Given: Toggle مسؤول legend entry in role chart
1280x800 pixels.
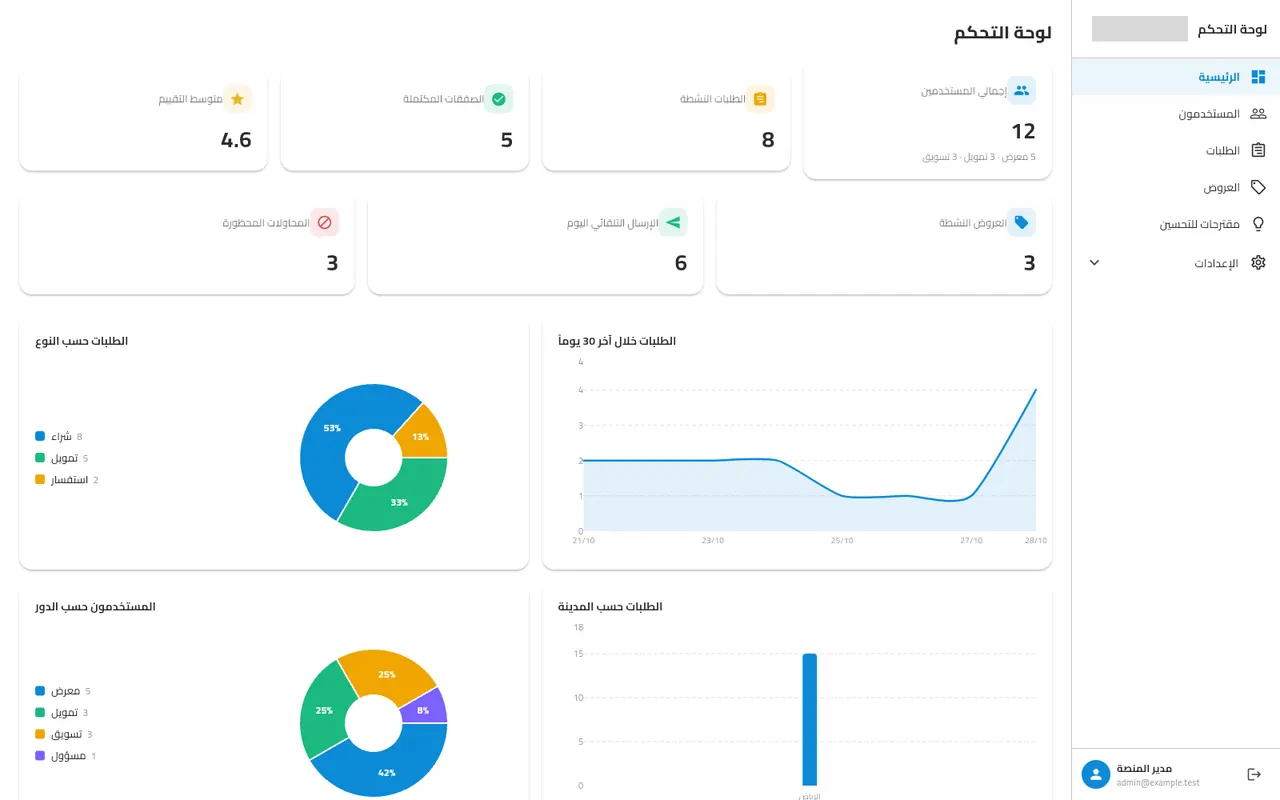Looking at the screenshot, I should pyautogui.click(x=65, y=756).
